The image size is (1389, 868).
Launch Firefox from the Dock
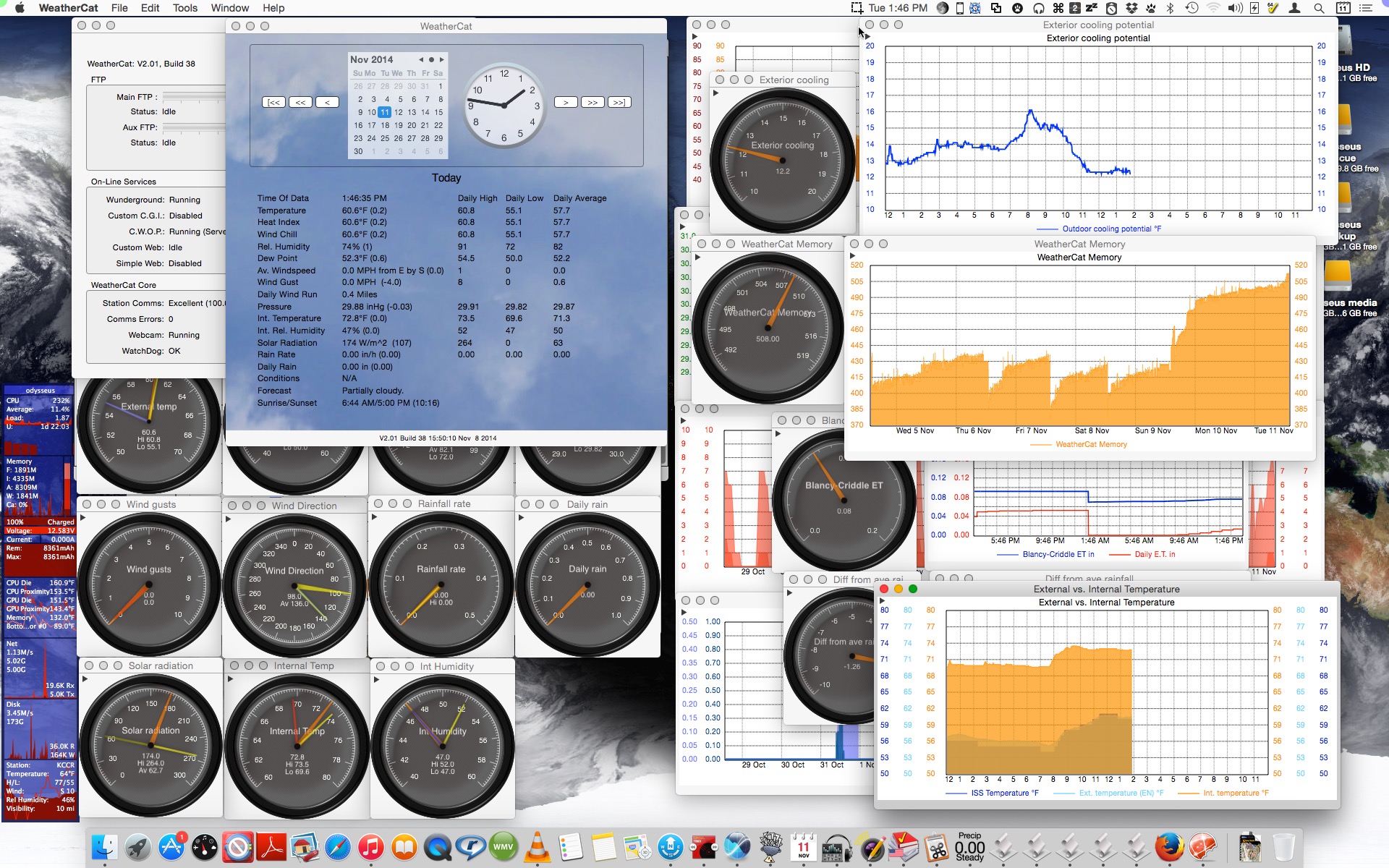1170,847
